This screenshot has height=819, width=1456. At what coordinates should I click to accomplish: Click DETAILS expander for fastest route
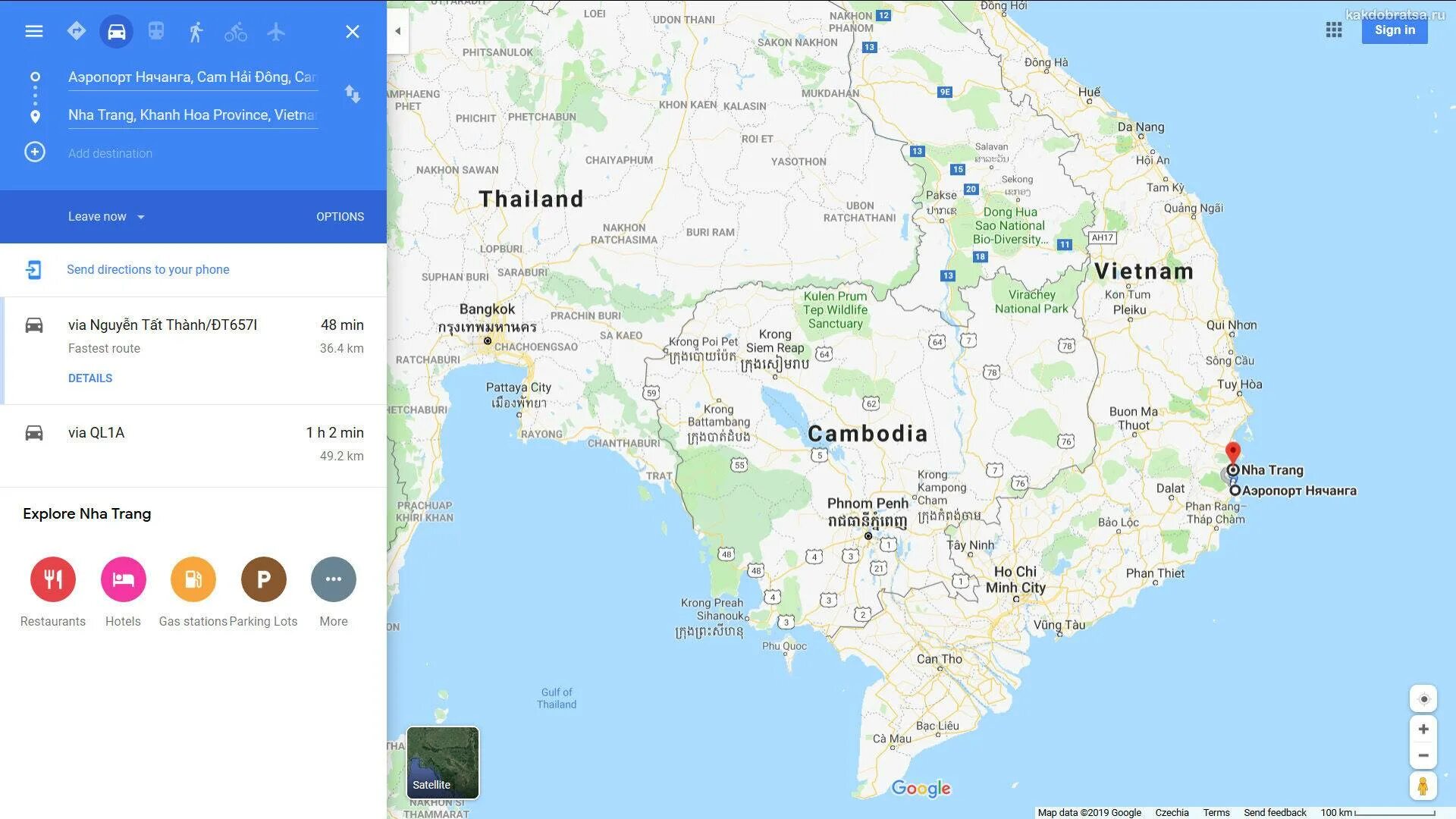89,378
